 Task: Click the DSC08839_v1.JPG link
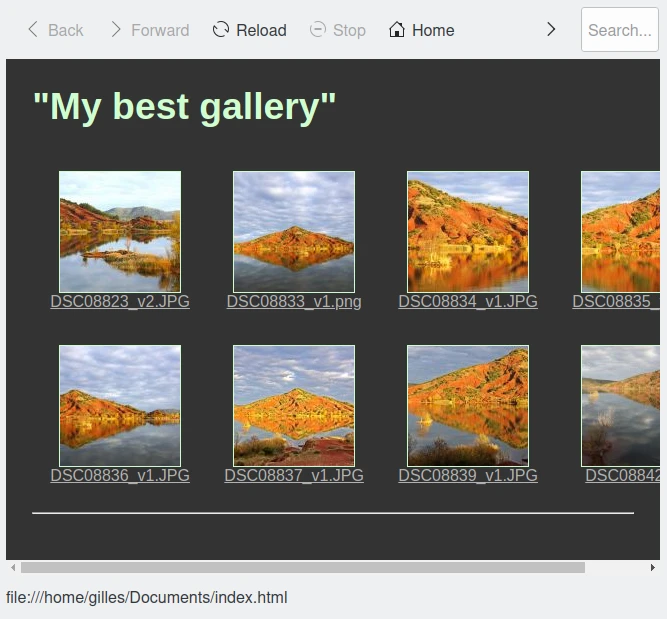pyautogui.click(x=468, y=476)
